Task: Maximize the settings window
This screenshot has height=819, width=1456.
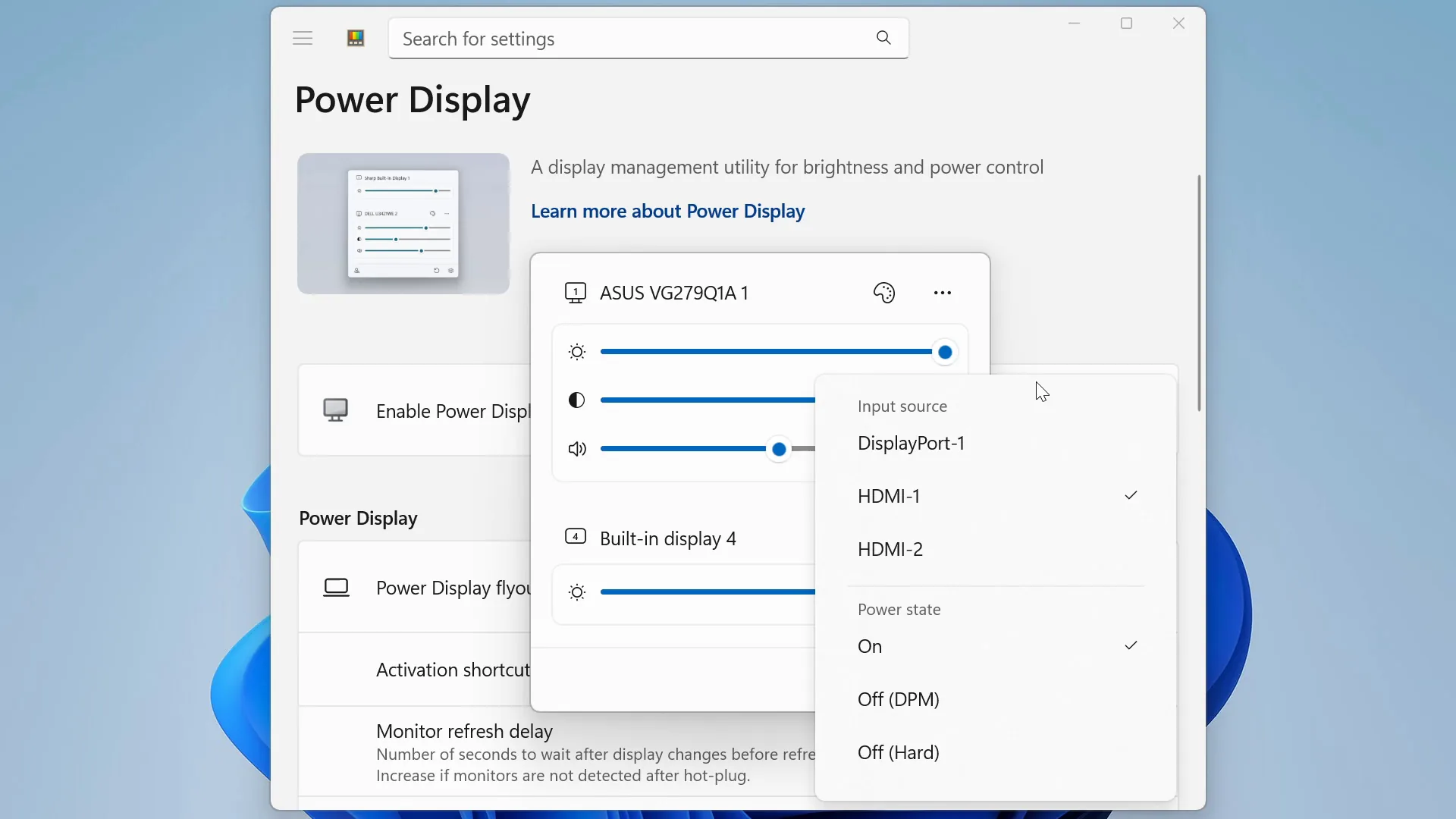Action: click(1127, 24)
